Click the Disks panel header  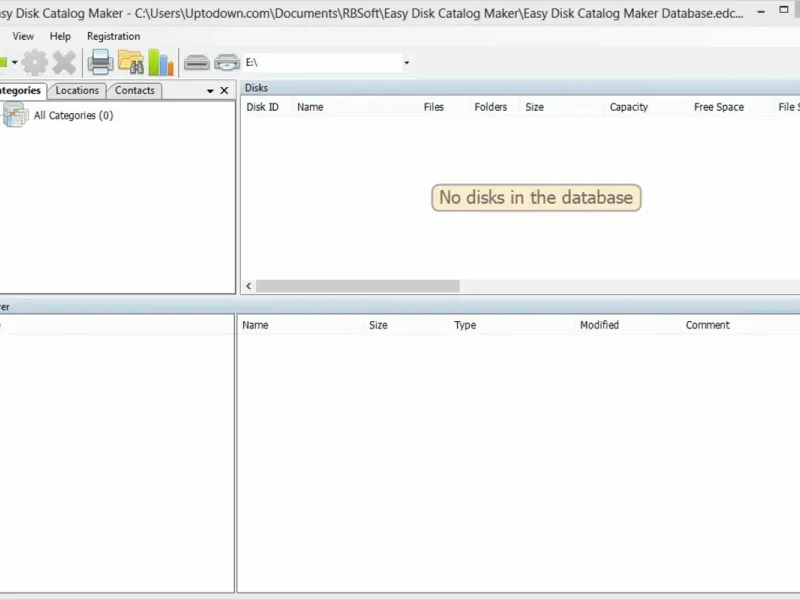point(520,88)
